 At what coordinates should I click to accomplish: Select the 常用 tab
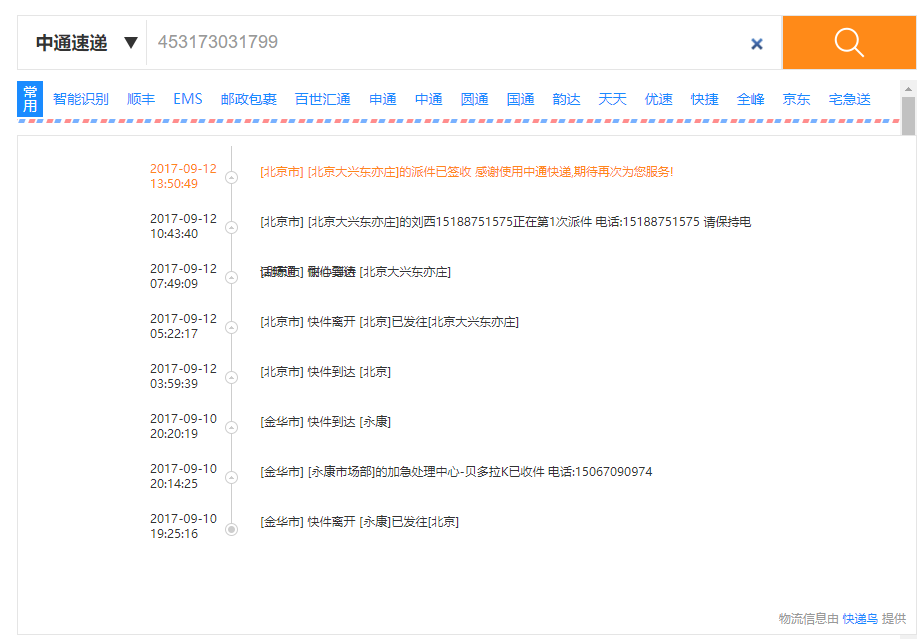pyautogui.click(x=30, y=99)
